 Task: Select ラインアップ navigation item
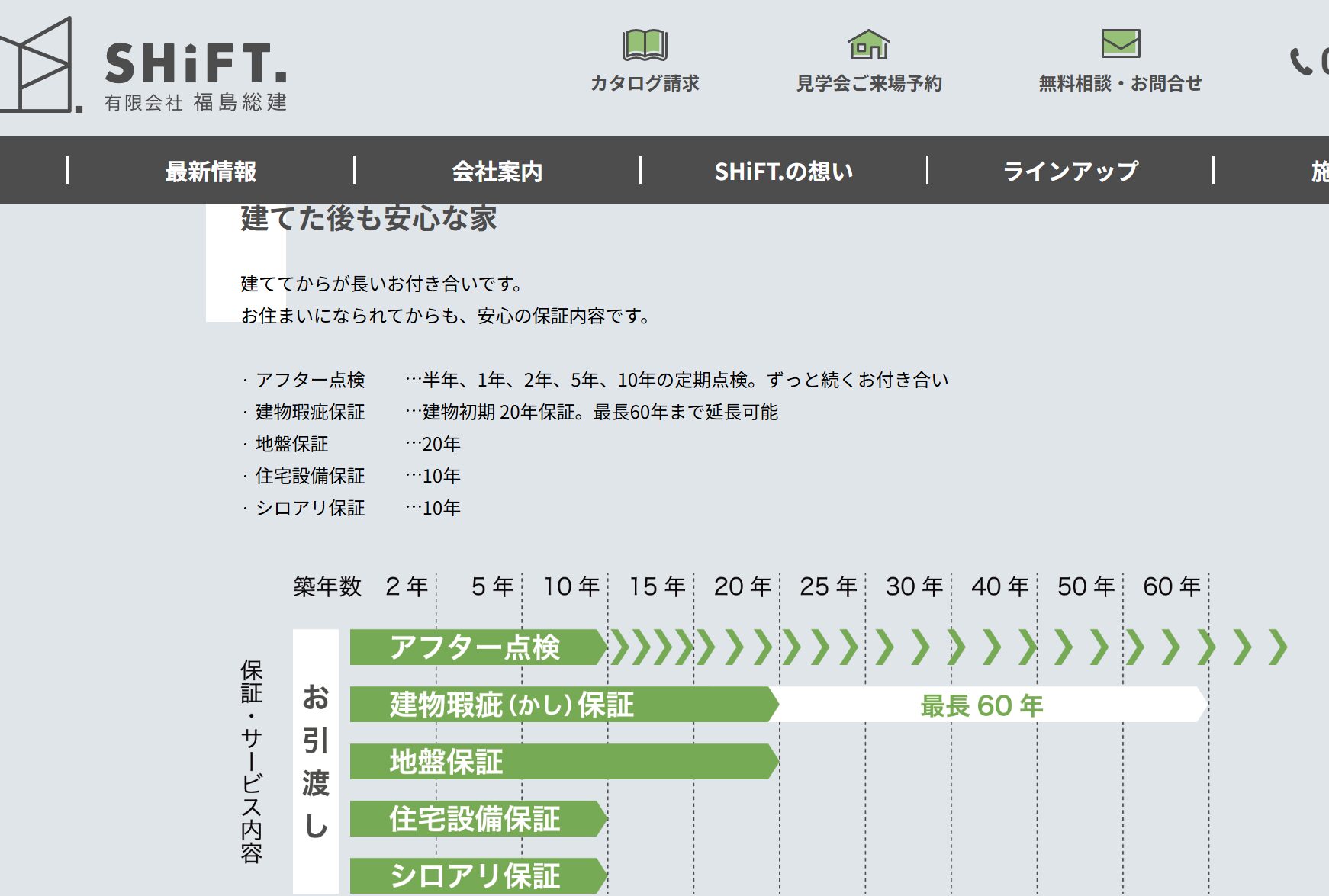pos(1070,171)
